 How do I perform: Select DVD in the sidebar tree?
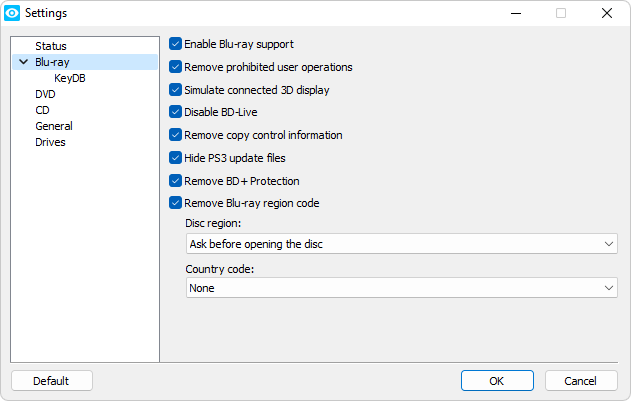[45, 94]
